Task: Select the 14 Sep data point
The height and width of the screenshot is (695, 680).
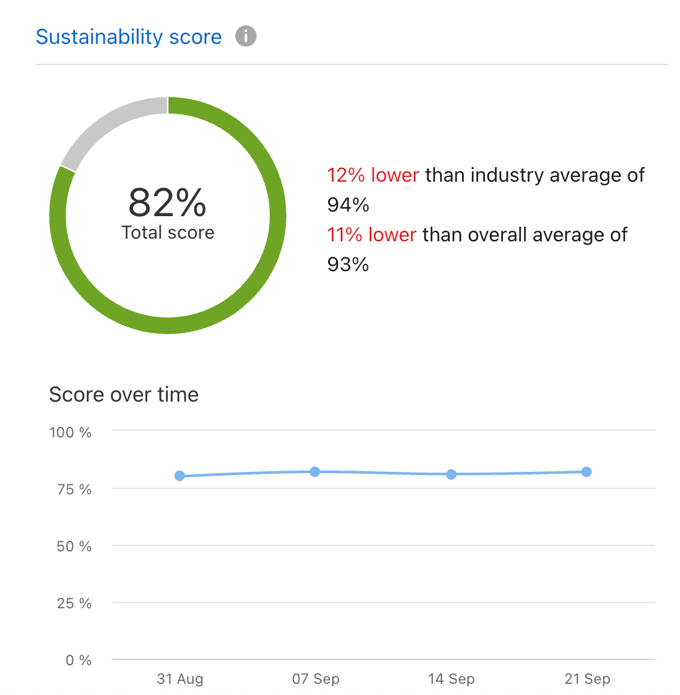Action: [451, 474]
